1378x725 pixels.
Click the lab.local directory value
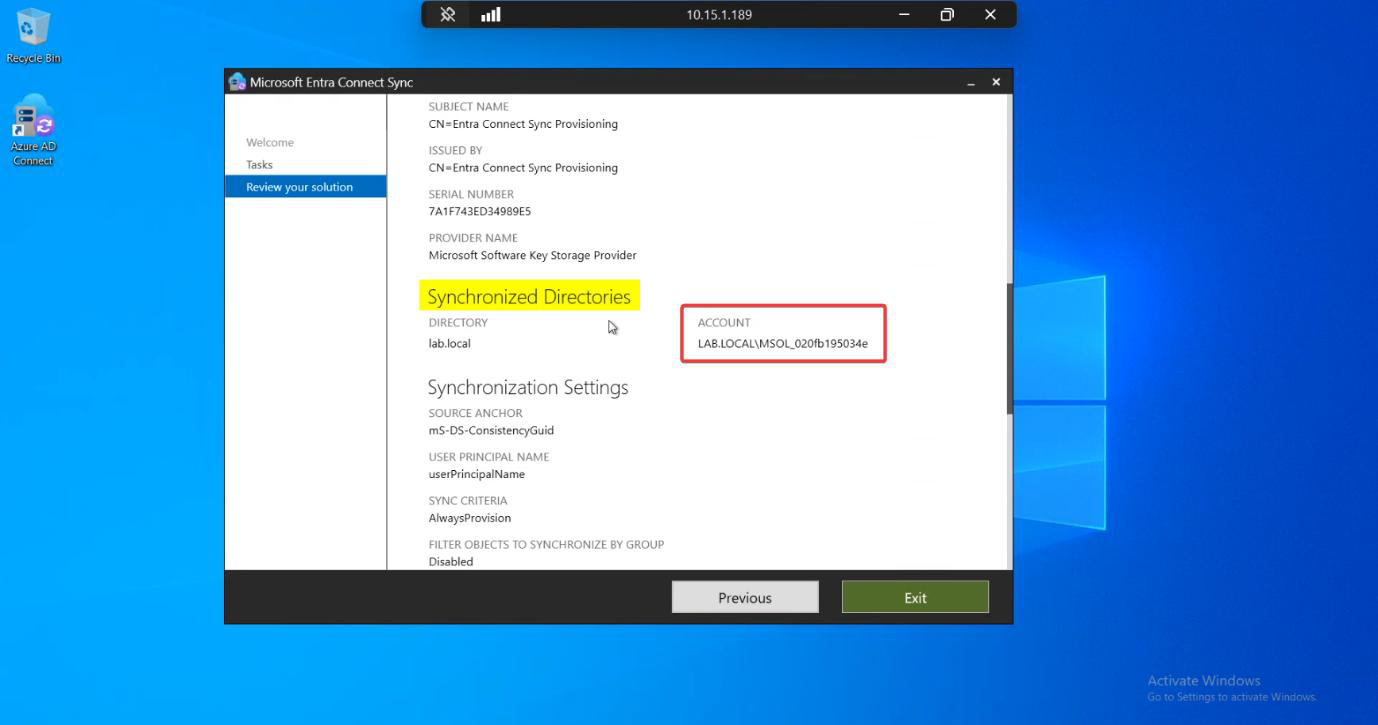point(449,343)
